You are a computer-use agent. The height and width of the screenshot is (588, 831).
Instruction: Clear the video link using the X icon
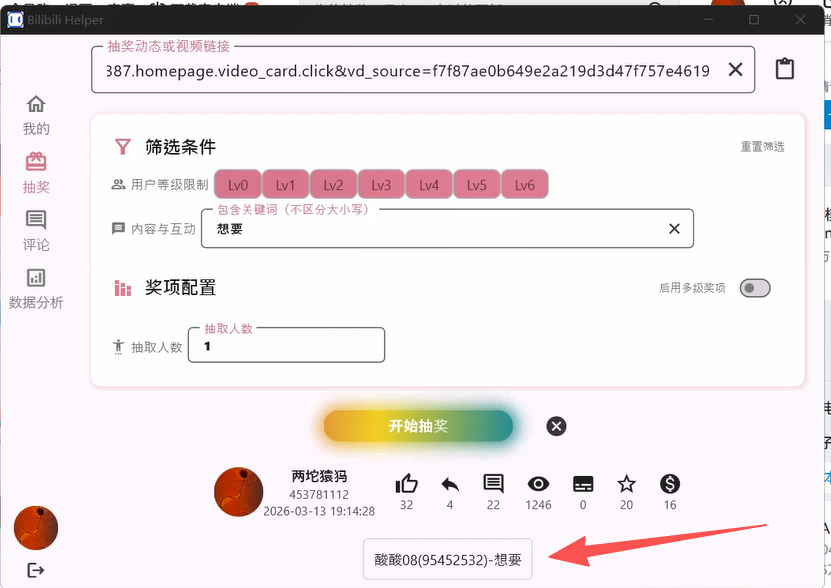[x=735, y=69]
